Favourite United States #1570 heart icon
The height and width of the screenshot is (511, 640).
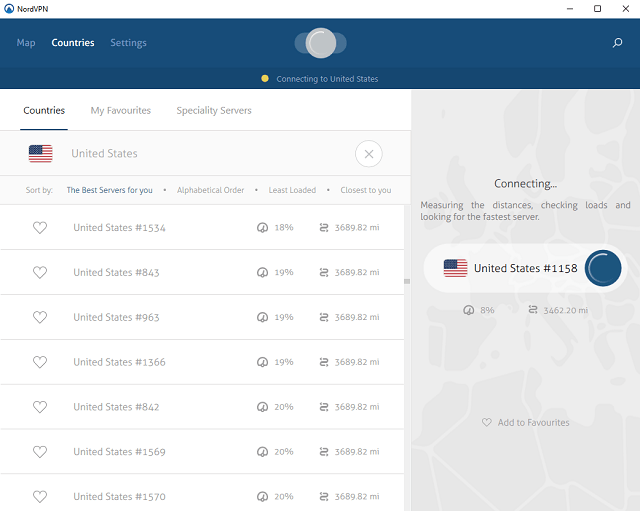[x=40, y=497]
